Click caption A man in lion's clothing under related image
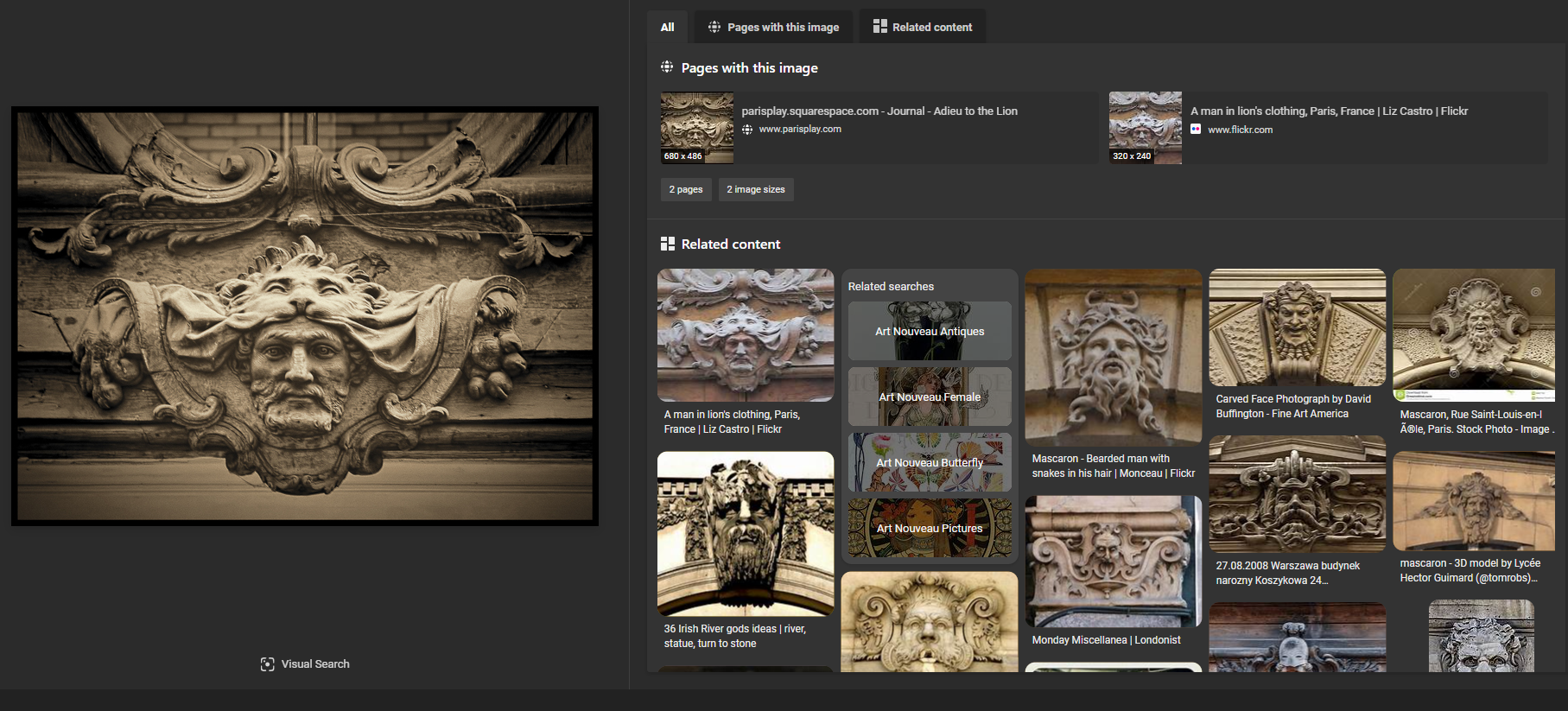 (x=732, y=422)
